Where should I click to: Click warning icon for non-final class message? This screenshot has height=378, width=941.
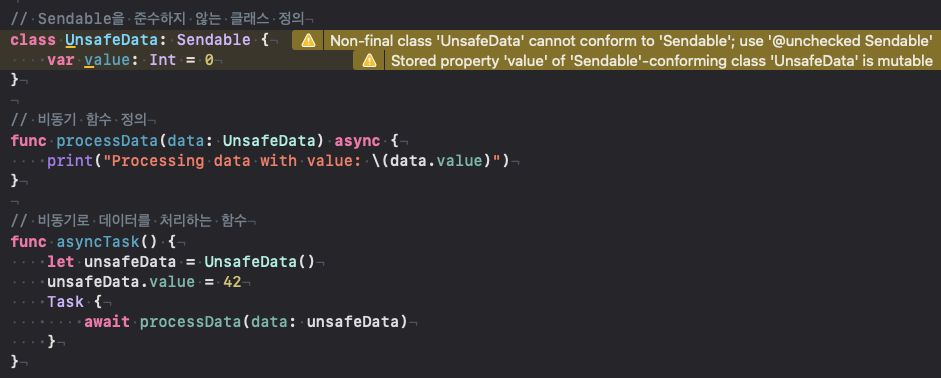pyautogui.click(x=308, y=41)
